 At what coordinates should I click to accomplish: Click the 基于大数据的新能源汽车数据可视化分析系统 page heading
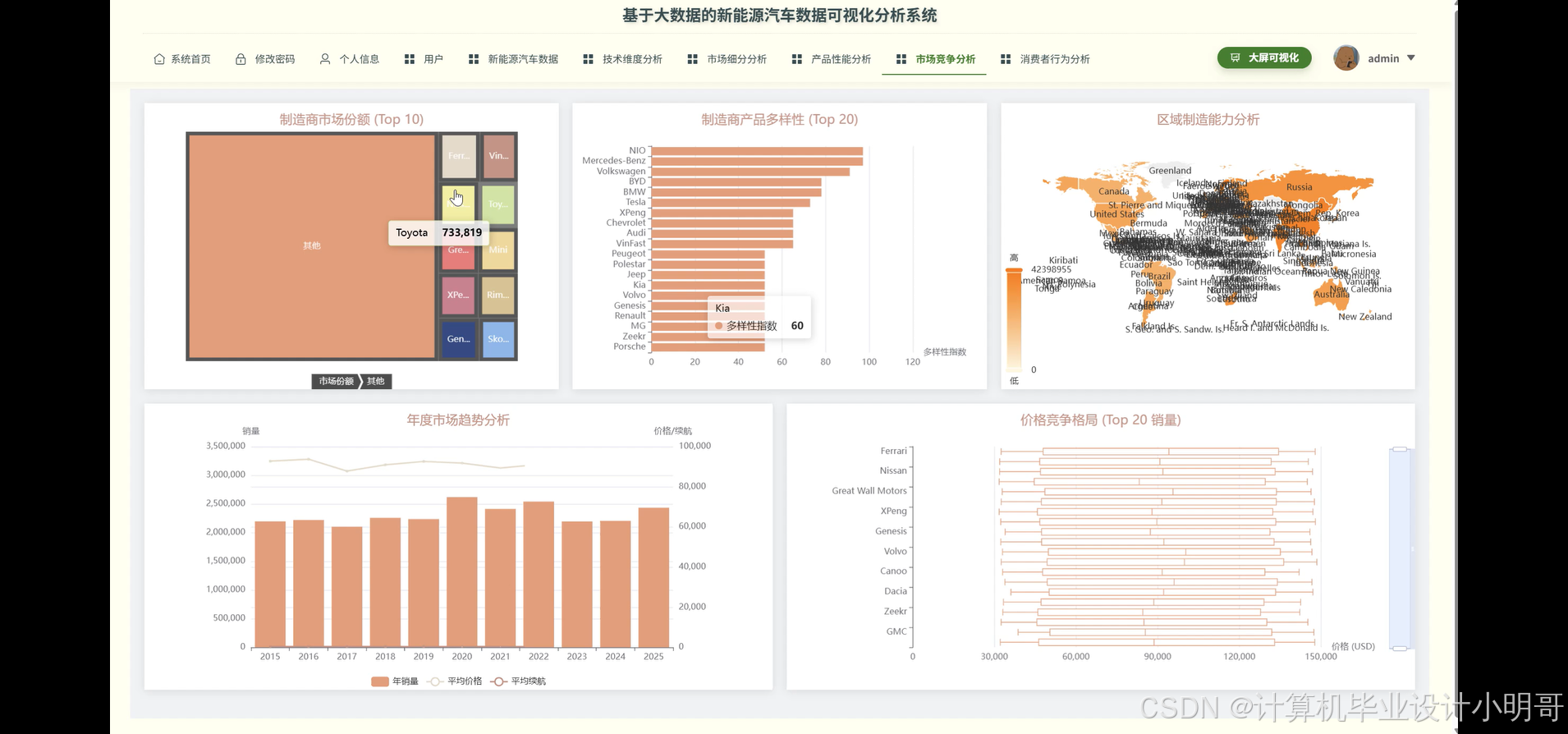[780, 16]
